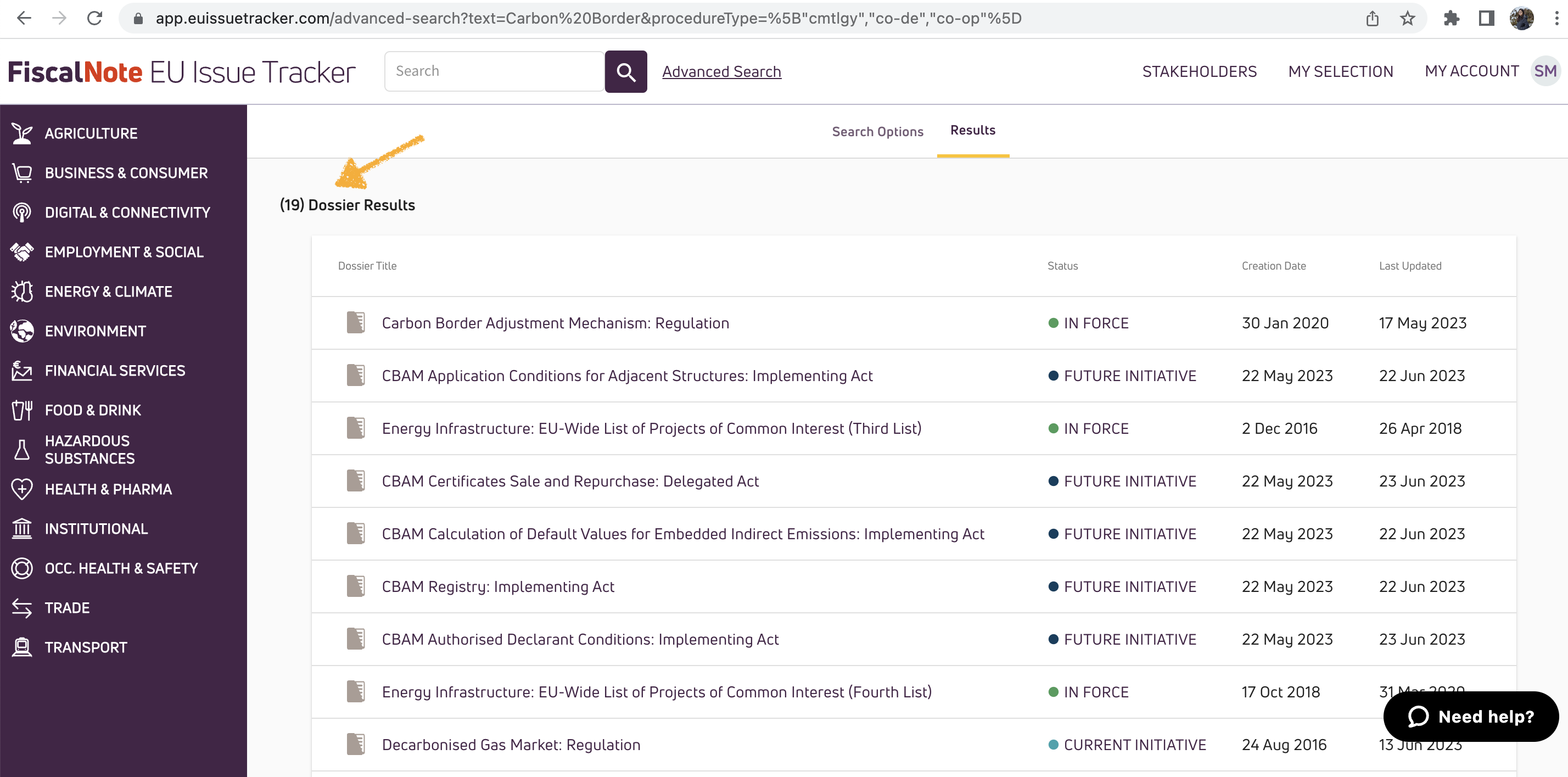Open Hazardous Substances flask icon
This screenshot has height=777, width=1568.
tap(22, 449)
